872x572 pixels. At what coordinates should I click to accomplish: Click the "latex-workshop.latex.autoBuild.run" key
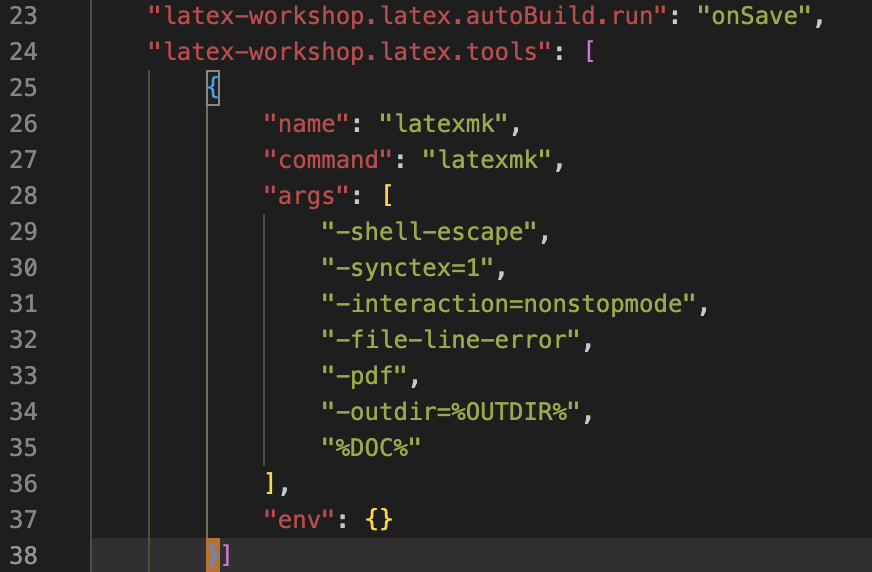[x=407, y=16]
